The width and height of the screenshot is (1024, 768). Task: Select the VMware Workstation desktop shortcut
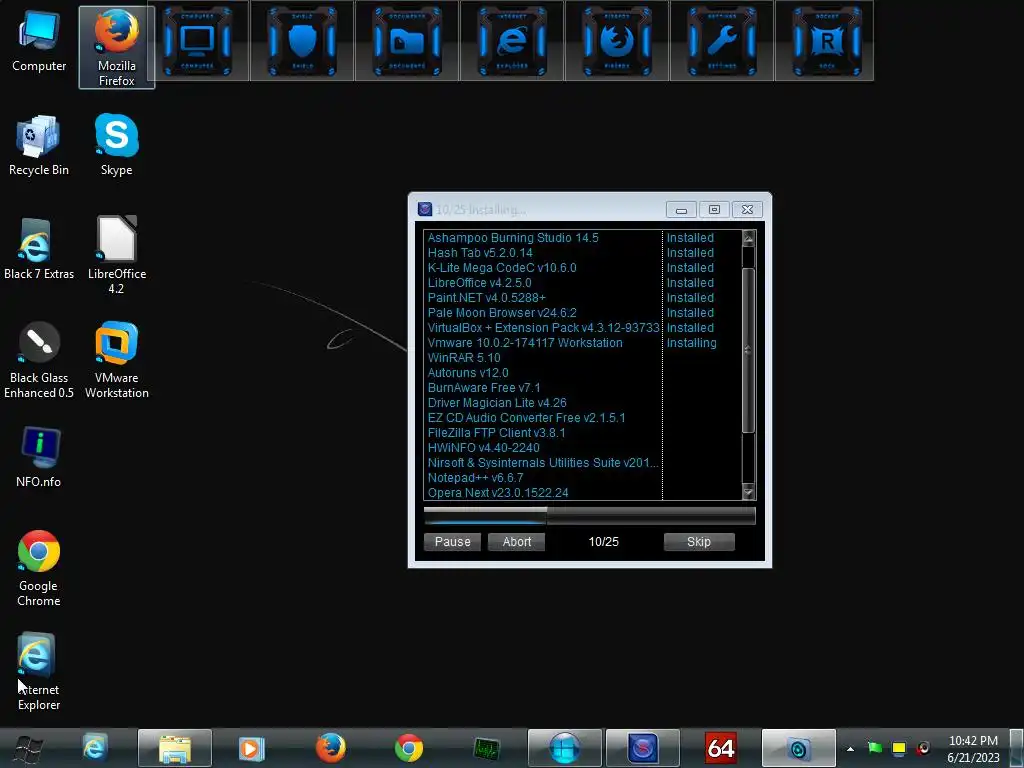tap(117, 359)
